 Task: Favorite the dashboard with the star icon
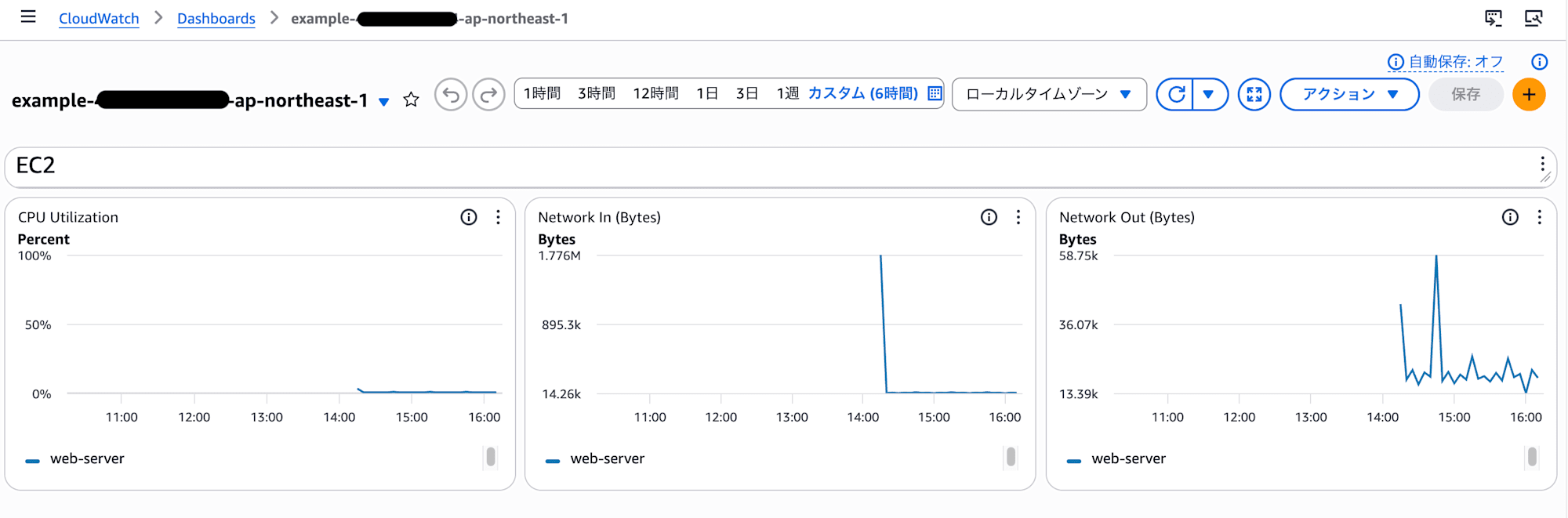[411, 100]
